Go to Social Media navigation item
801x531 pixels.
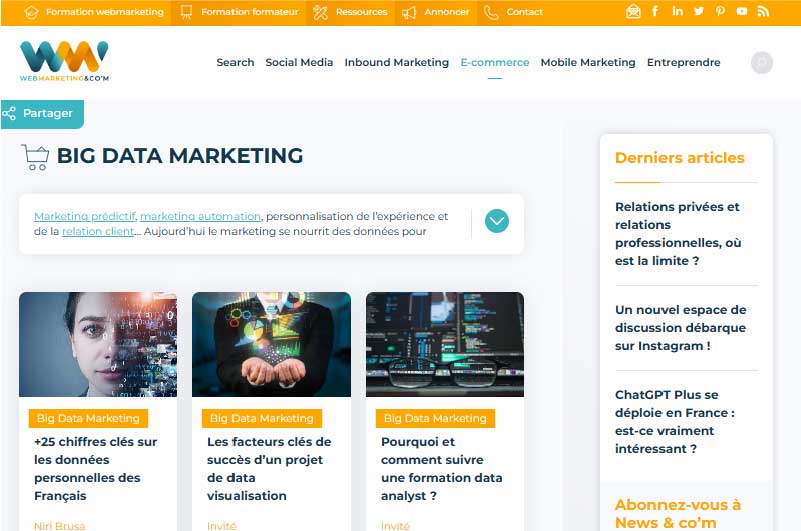299,62
